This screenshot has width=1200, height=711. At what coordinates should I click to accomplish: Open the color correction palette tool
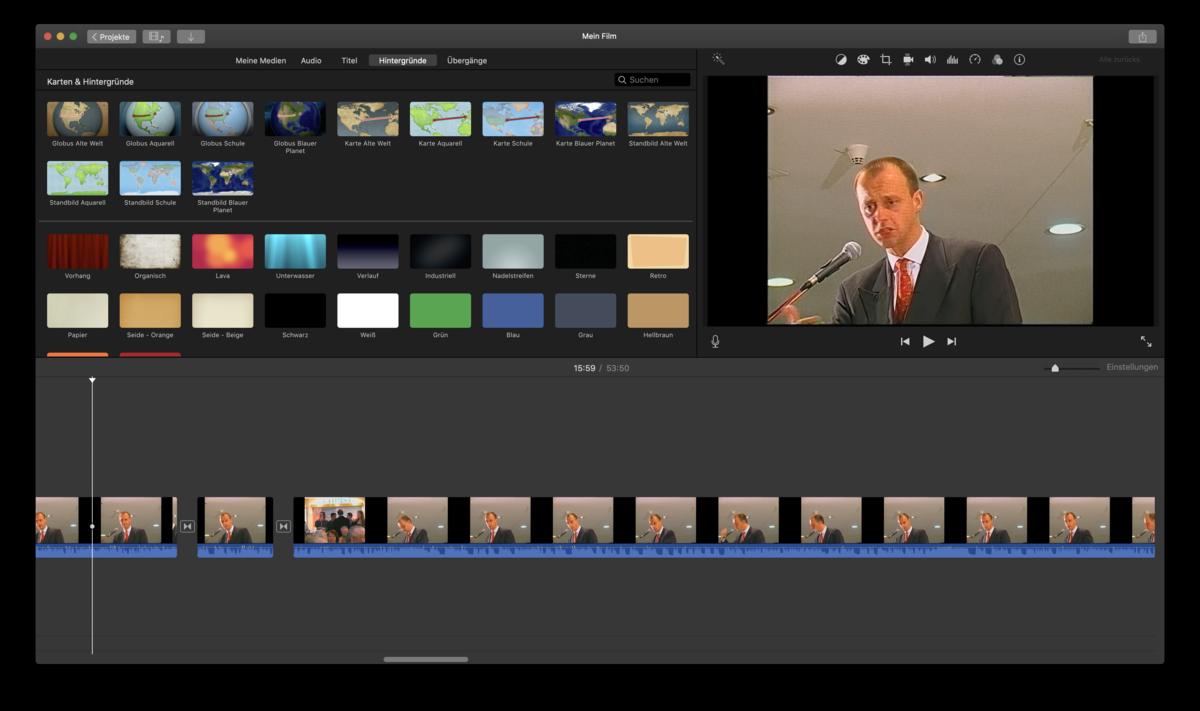[x=863, y=60]
